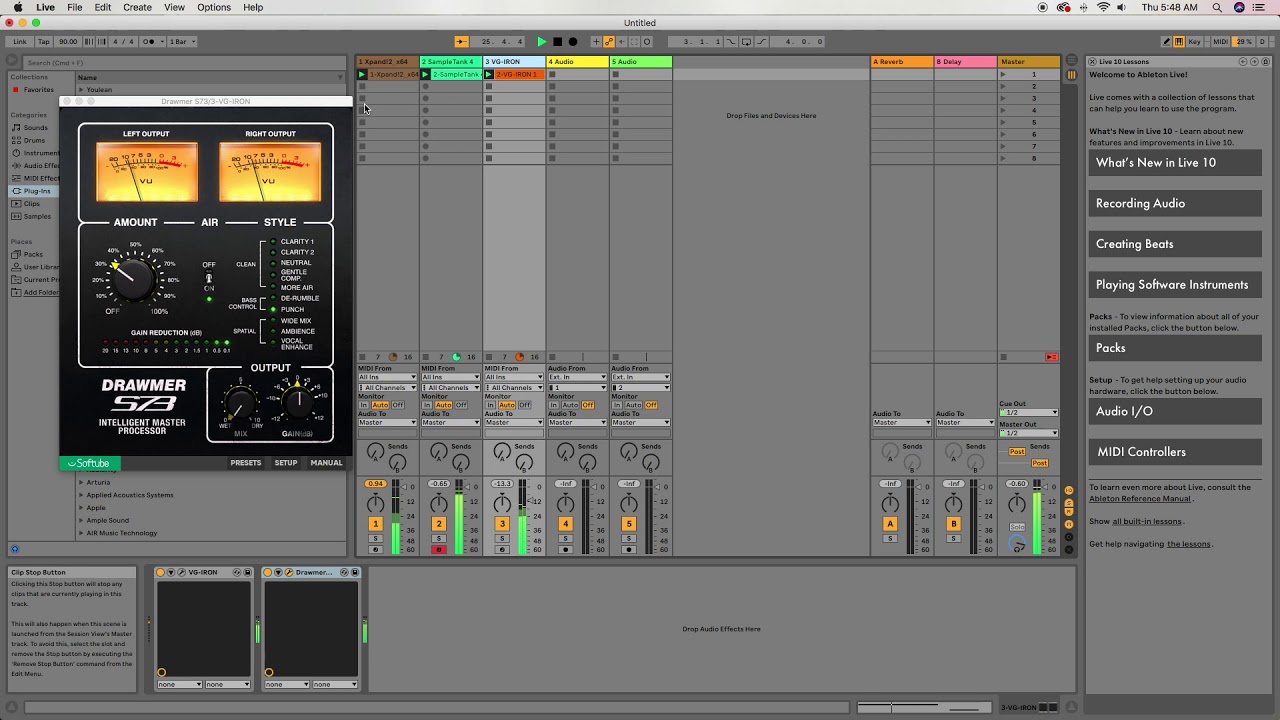Toggle track 1 activator button

375,524
